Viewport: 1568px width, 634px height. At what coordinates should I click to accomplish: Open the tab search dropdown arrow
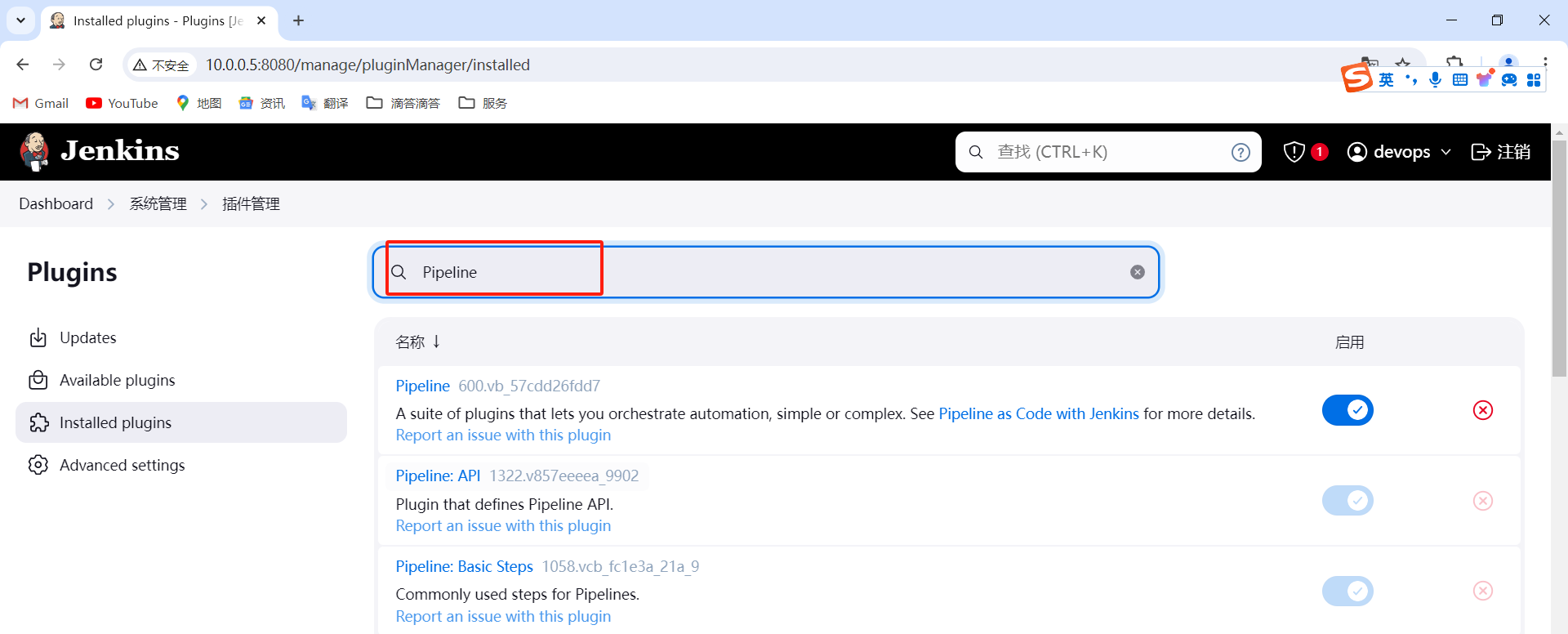pos(20,20)
